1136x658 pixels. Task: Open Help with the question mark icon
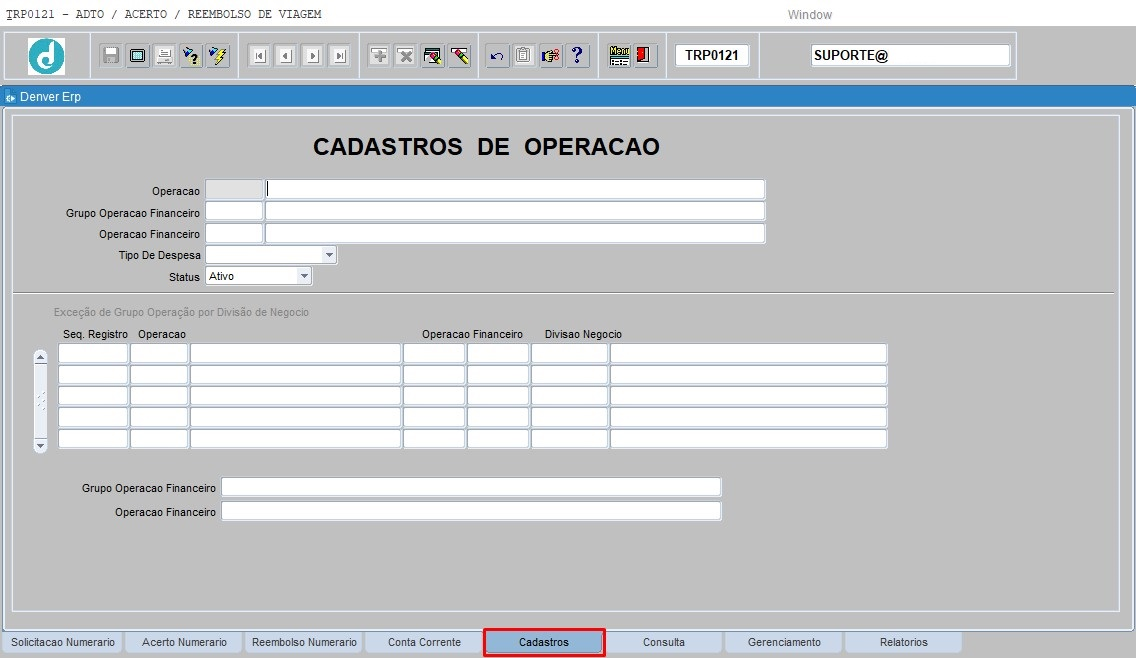click(x=577, y=56)
